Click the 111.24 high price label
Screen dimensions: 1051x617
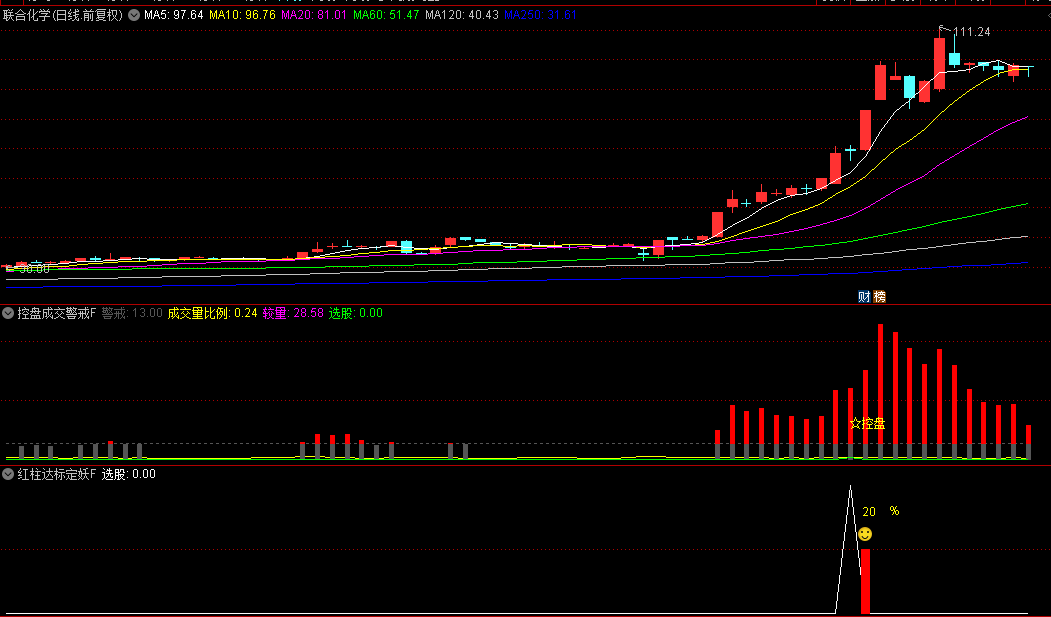point(971,31)
